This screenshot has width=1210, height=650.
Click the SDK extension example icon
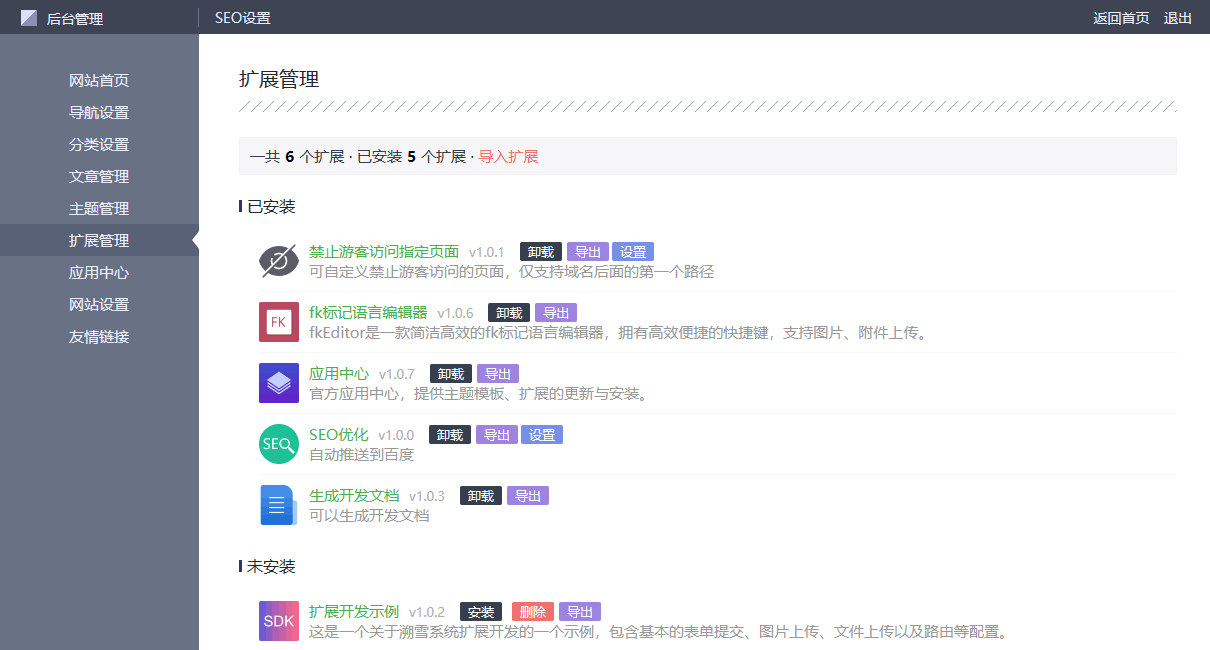click(279, 621)
